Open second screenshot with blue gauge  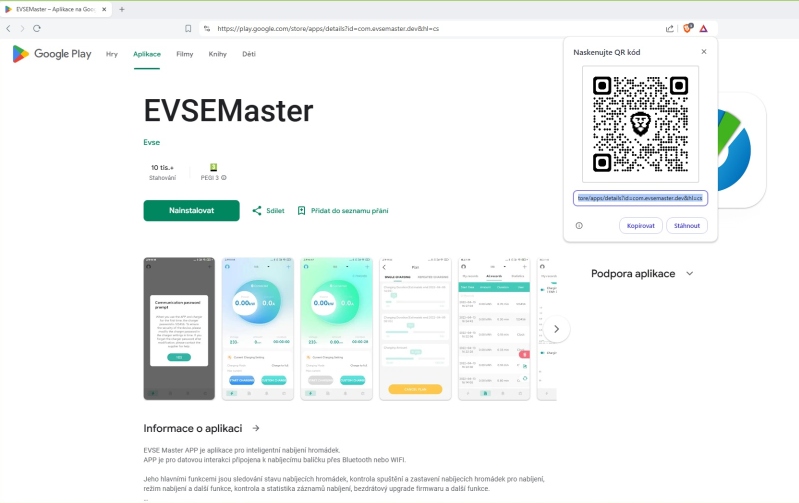(x=258, y=329)
